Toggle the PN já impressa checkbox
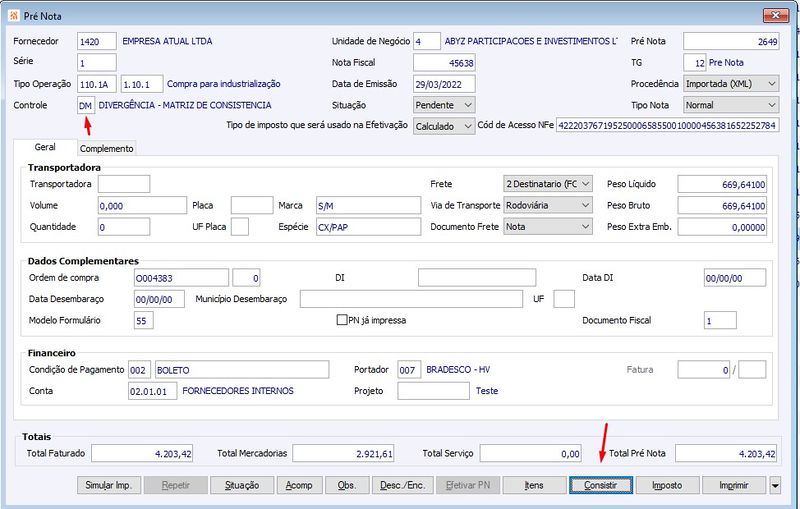Screen dimensions: 800x509 coord(342,321)
